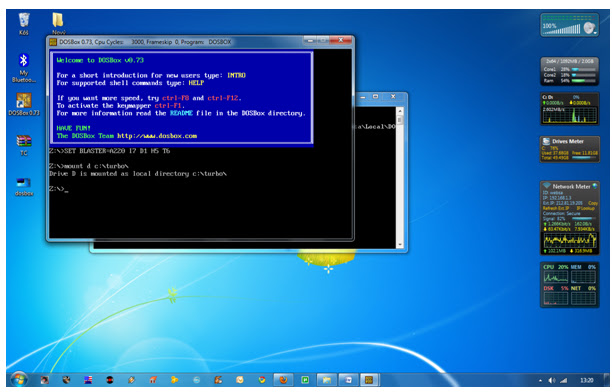
Task: Click Copy next to external IP
Action: coord(593,203)
